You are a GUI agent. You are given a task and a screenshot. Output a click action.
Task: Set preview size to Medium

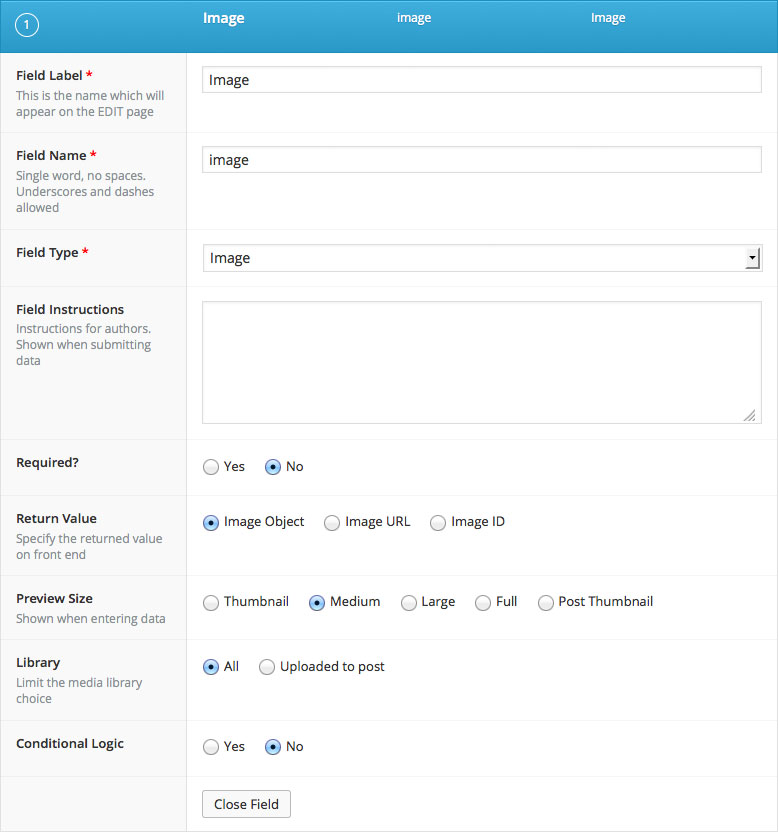[x=317, y=603]
